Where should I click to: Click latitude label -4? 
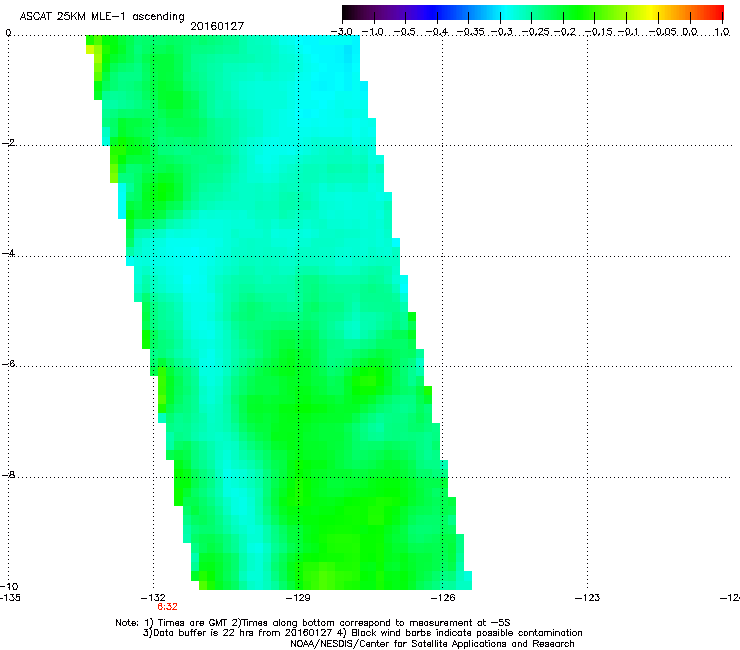(x=8, y=253)
